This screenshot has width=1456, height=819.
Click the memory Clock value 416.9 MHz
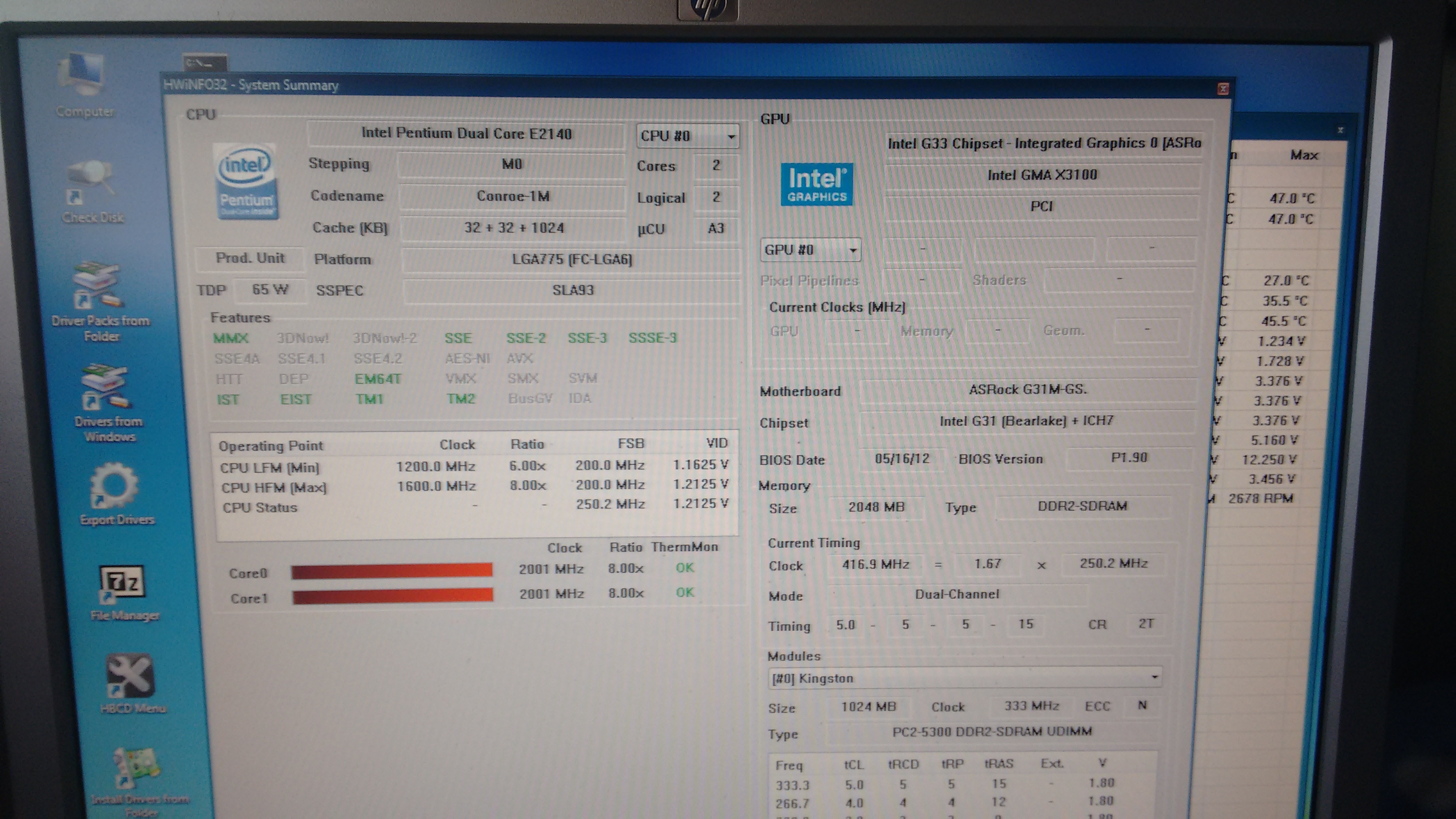pyautogui.click(x=876, y=564)
